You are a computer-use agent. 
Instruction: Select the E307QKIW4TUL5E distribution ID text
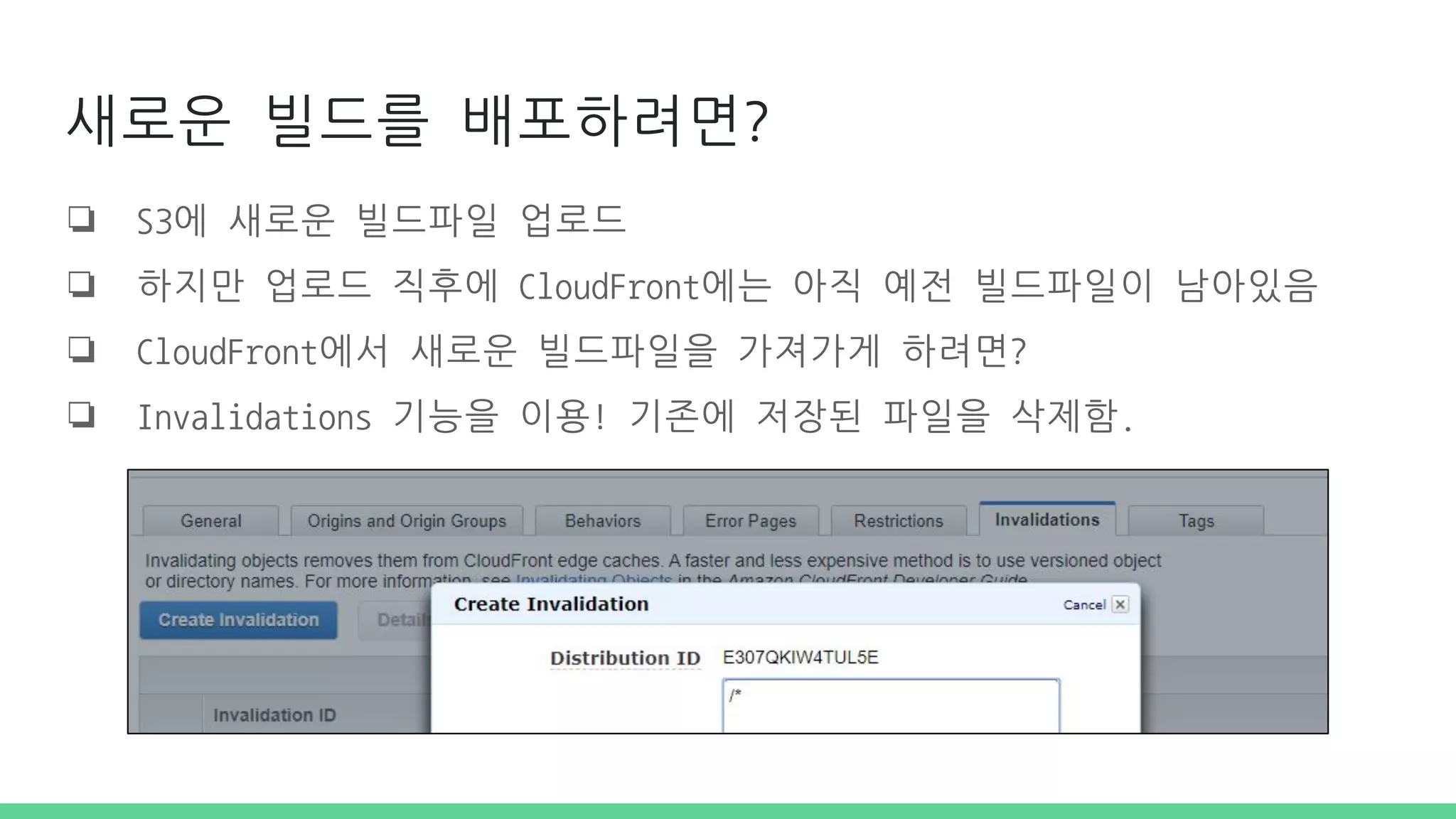(x=800, y=657)
